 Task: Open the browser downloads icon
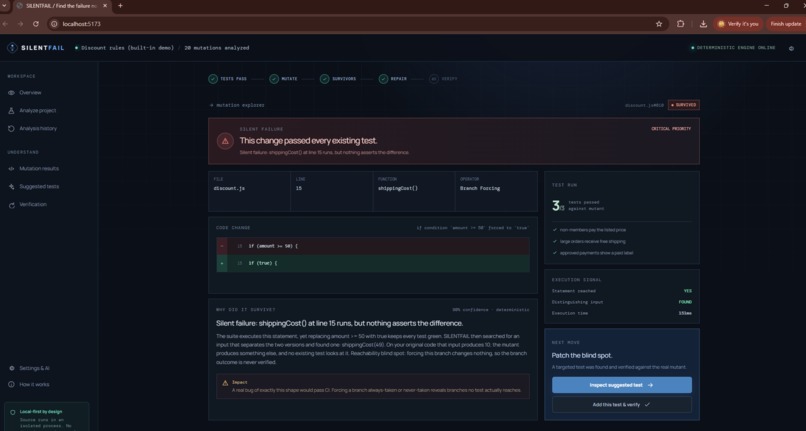pos(703,24)
